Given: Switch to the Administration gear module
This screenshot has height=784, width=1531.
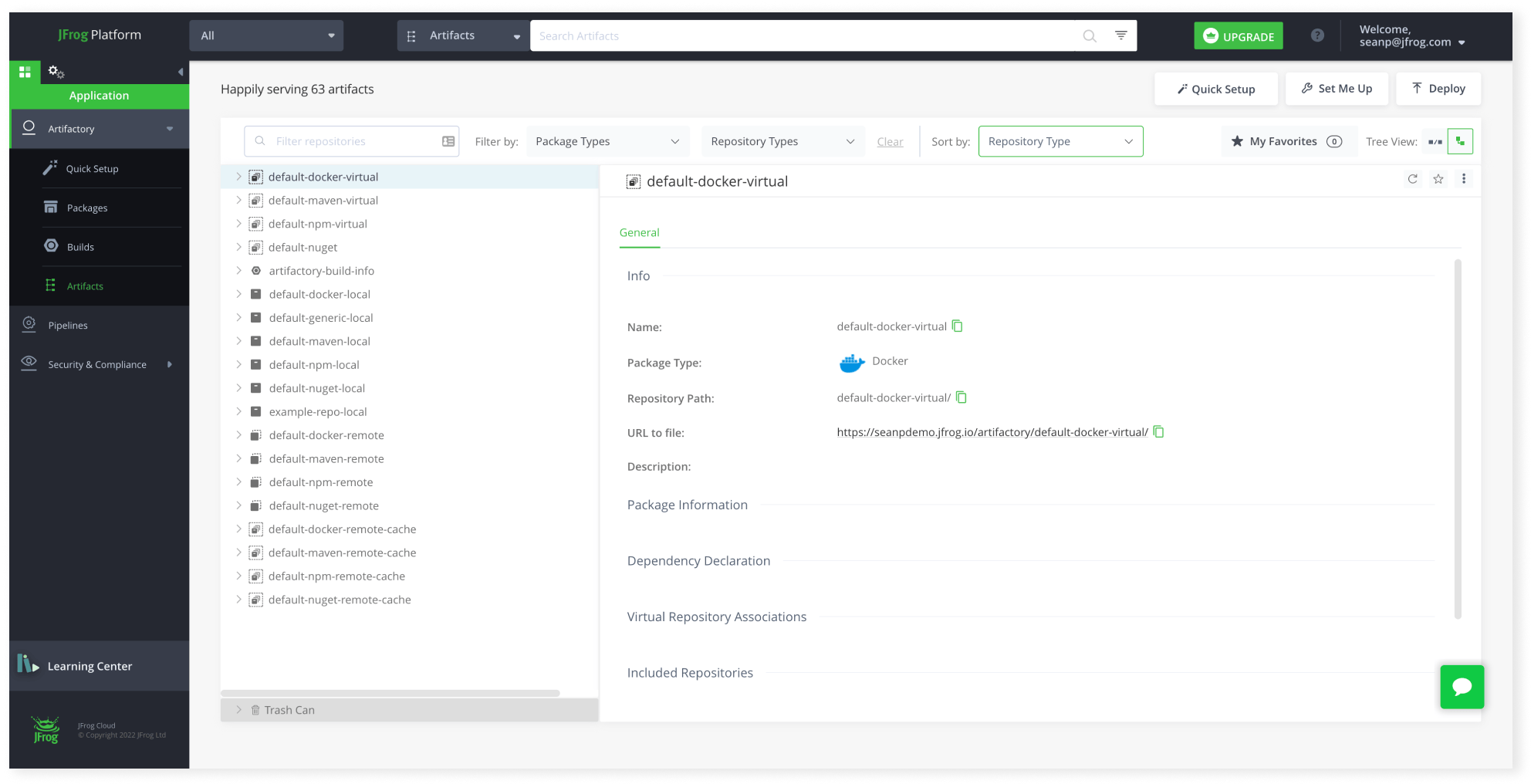Looking at the screenshot, I should click(56, 72).
